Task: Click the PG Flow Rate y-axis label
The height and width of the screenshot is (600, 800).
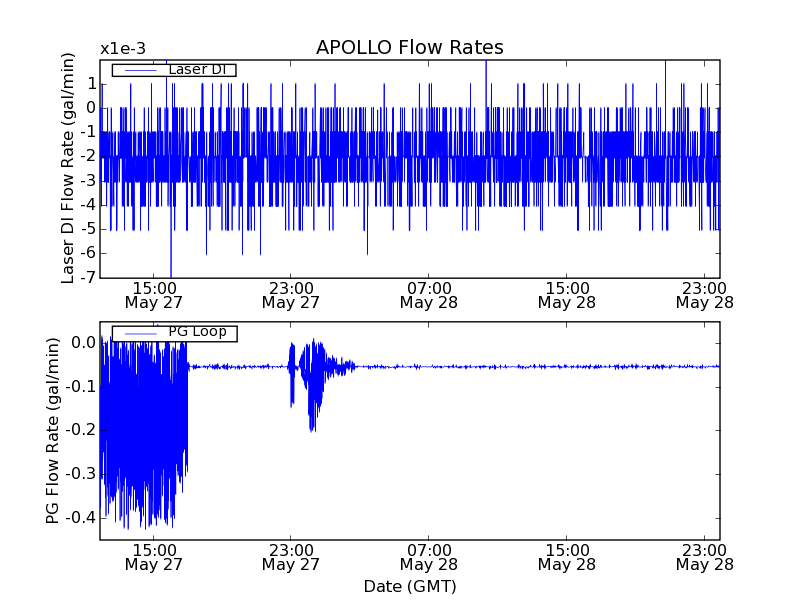Action: (52, 431)
